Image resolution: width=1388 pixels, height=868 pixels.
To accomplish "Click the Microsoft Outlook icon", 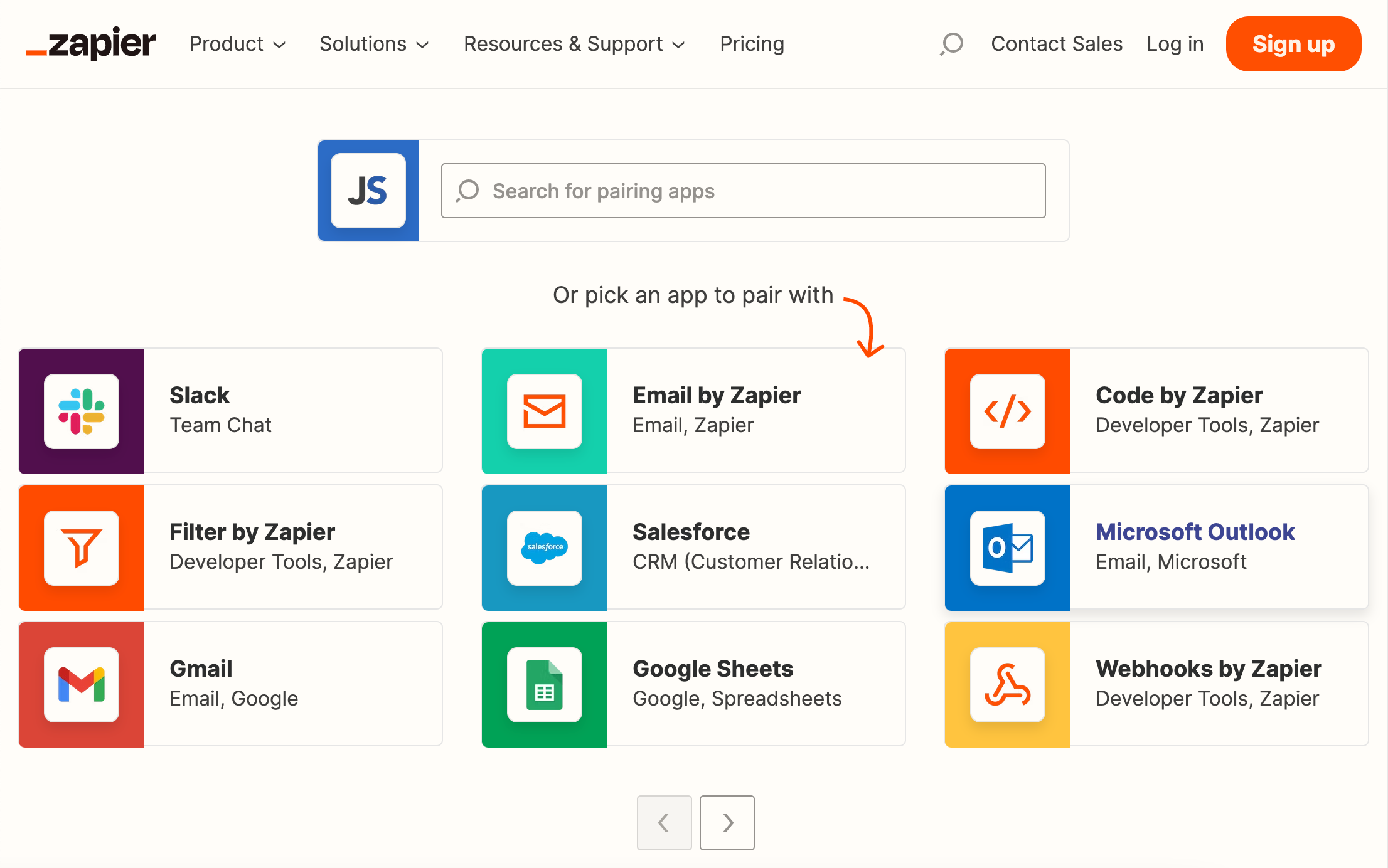I will point(1008,548).
